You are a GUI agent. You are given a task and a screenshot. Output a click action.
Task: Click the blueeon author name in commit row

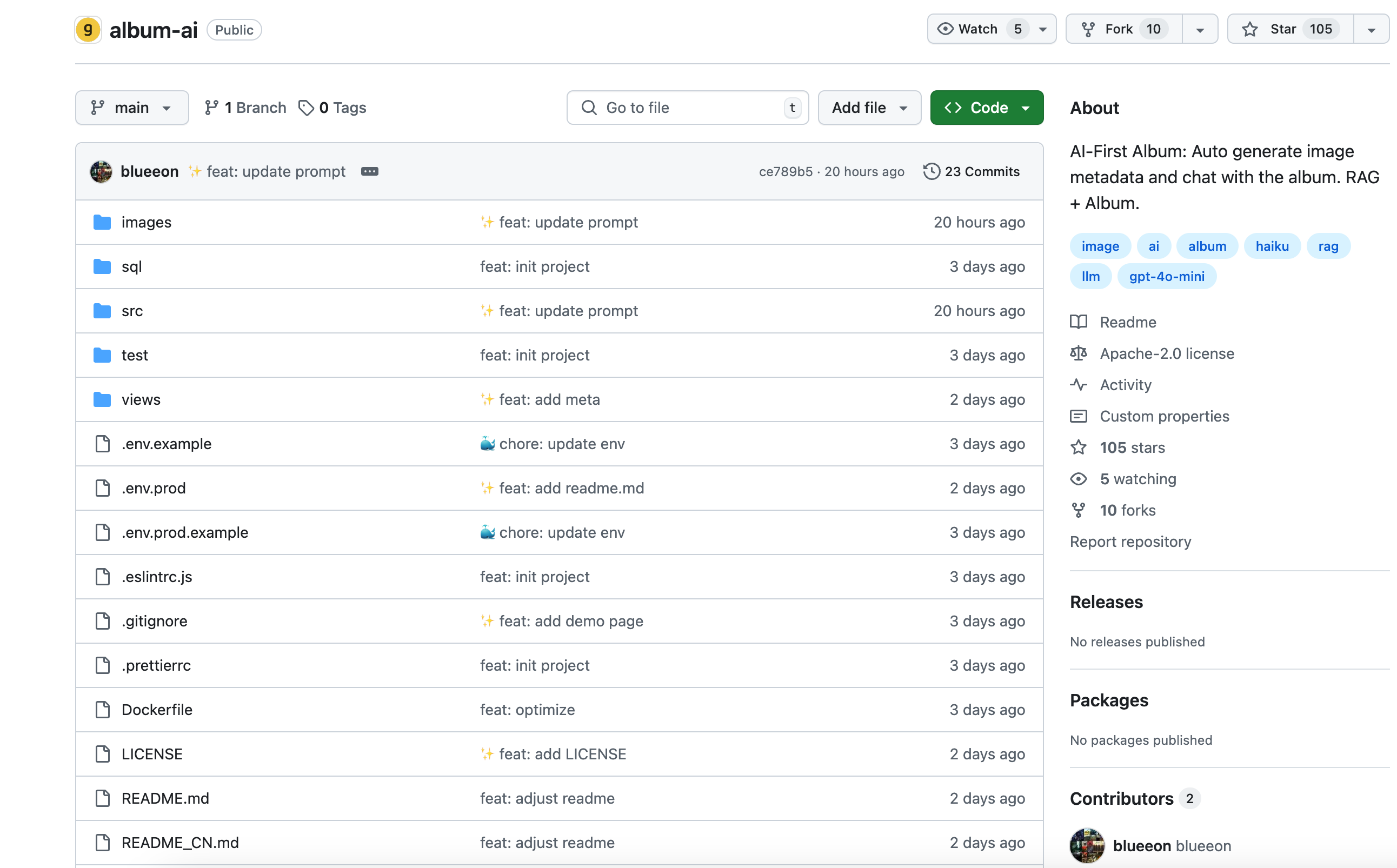point(149,172)
